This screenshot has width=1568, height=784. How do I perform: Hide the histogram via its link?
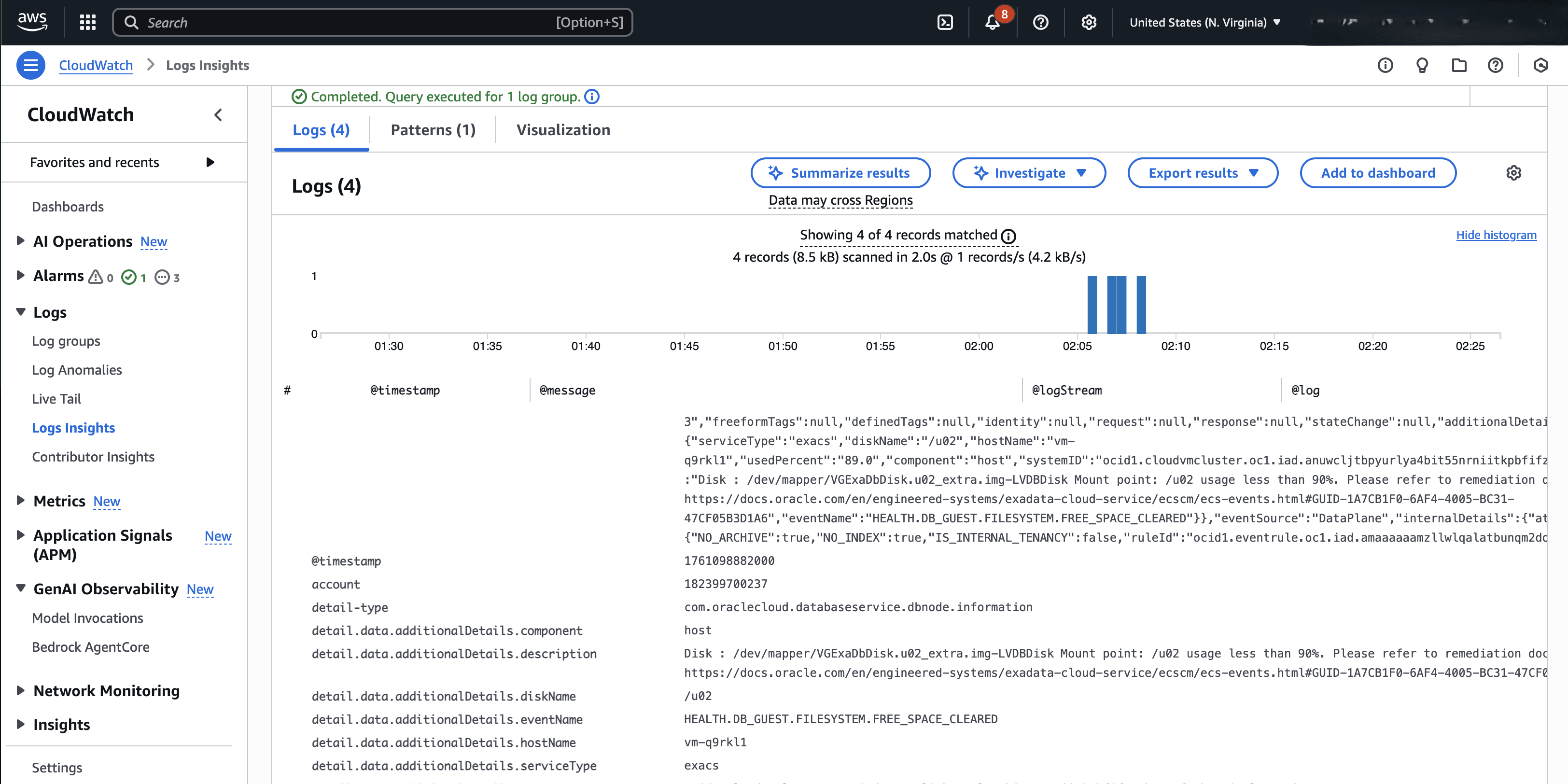[1496, 235]
